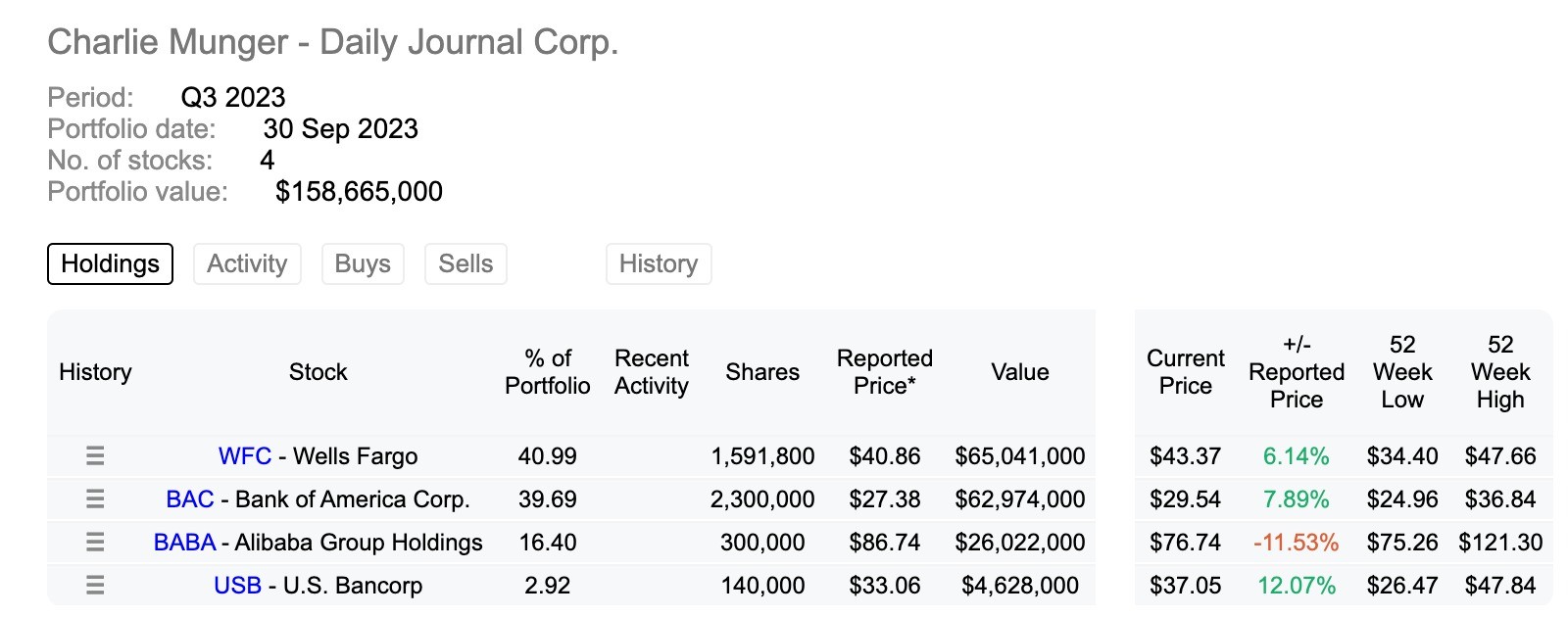1568x617 pixels.
Task: Sort by 52 Week High column header
Action: [1500, 372]
